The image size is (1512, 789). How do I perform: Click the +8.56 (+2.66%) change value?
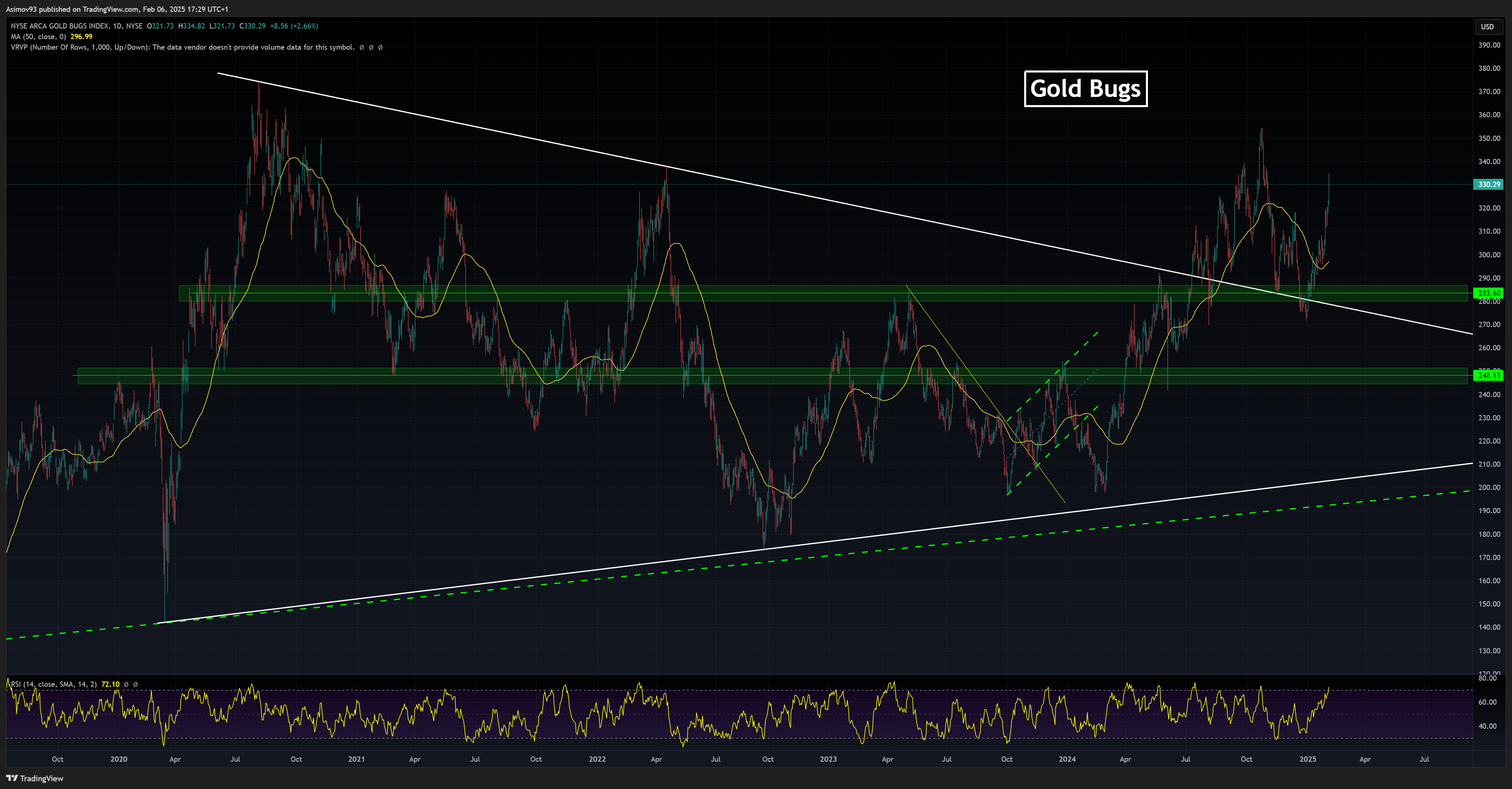coord(294,26)
